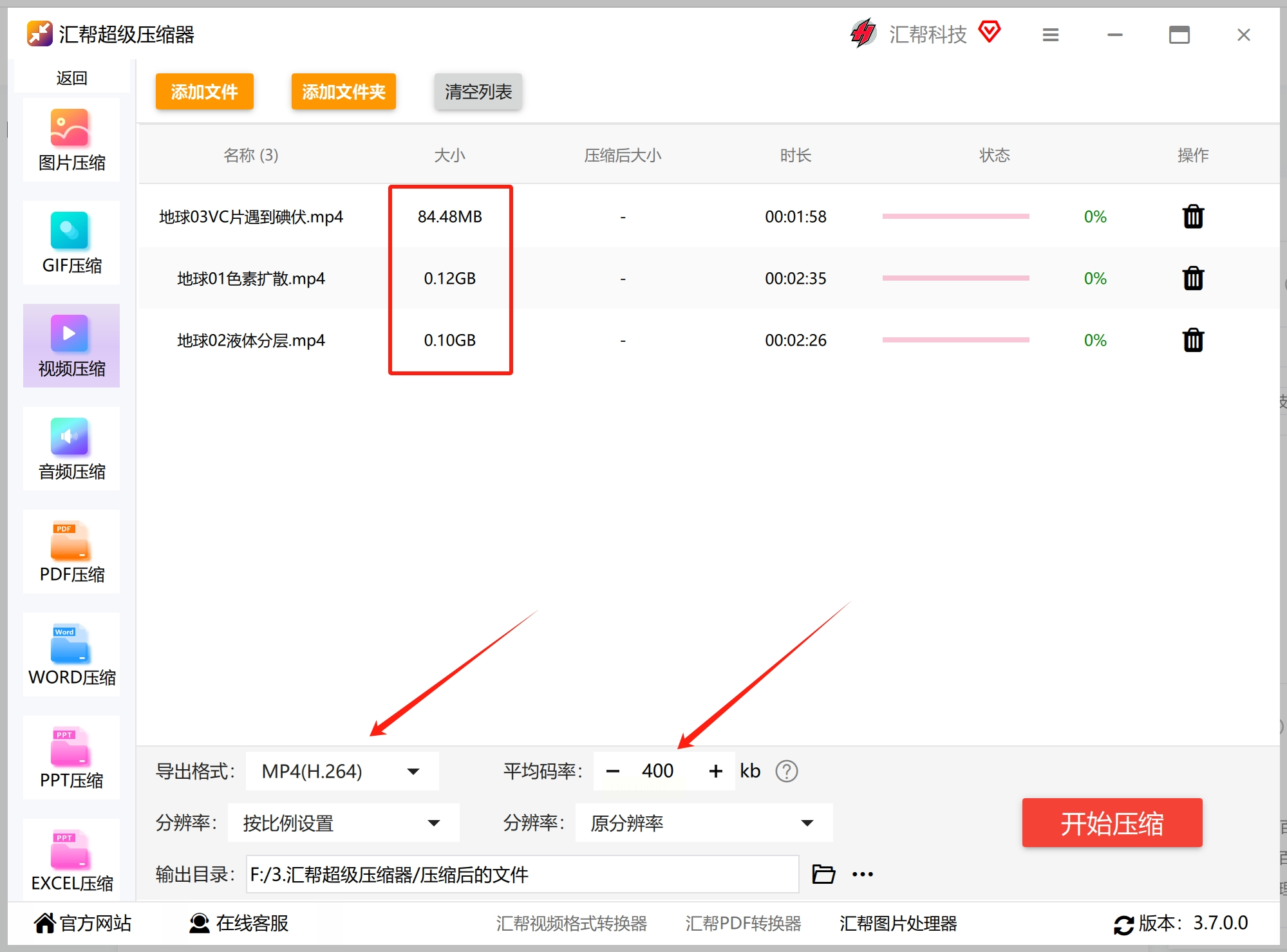Click the 添加文件 button

coord(204,91)
